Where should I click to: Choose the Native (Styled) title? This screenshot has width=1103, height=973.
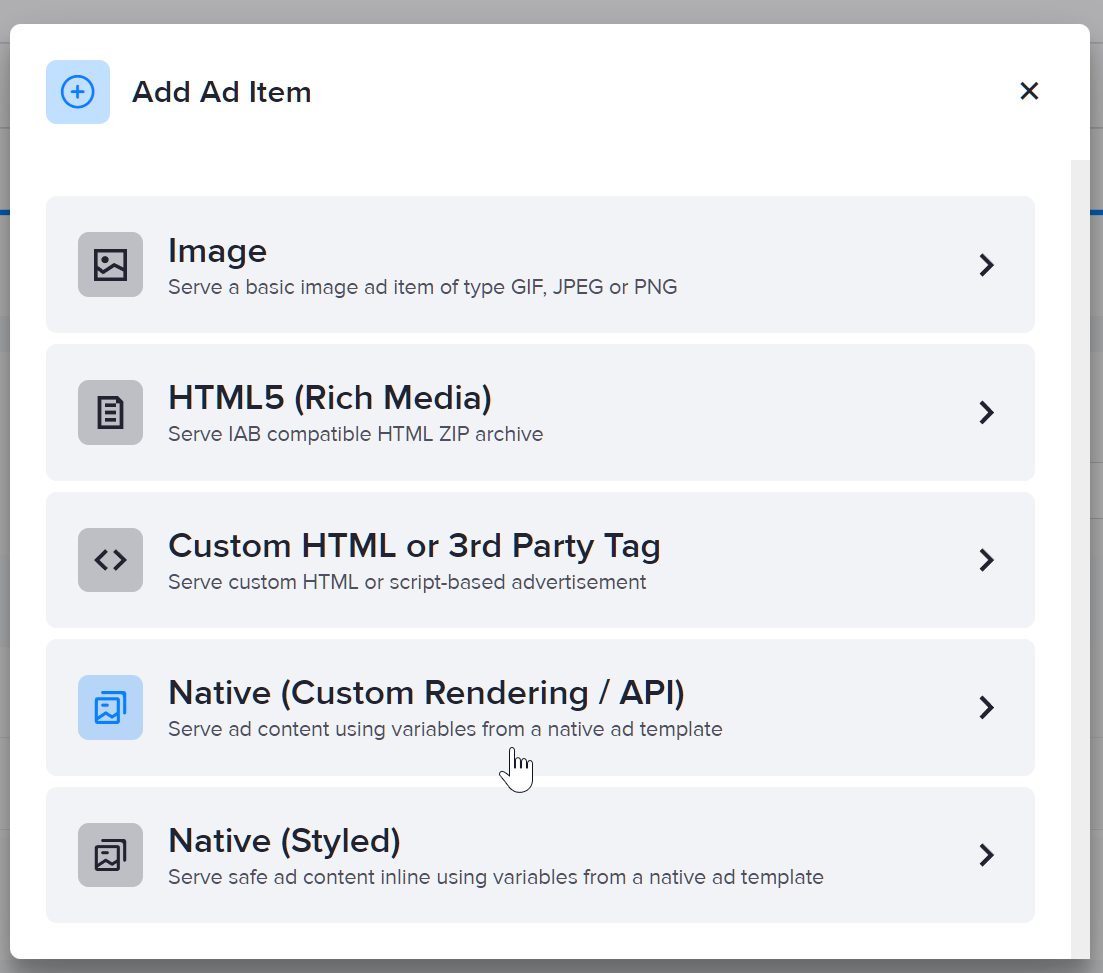pyautogui.click(x=284, y=841)
